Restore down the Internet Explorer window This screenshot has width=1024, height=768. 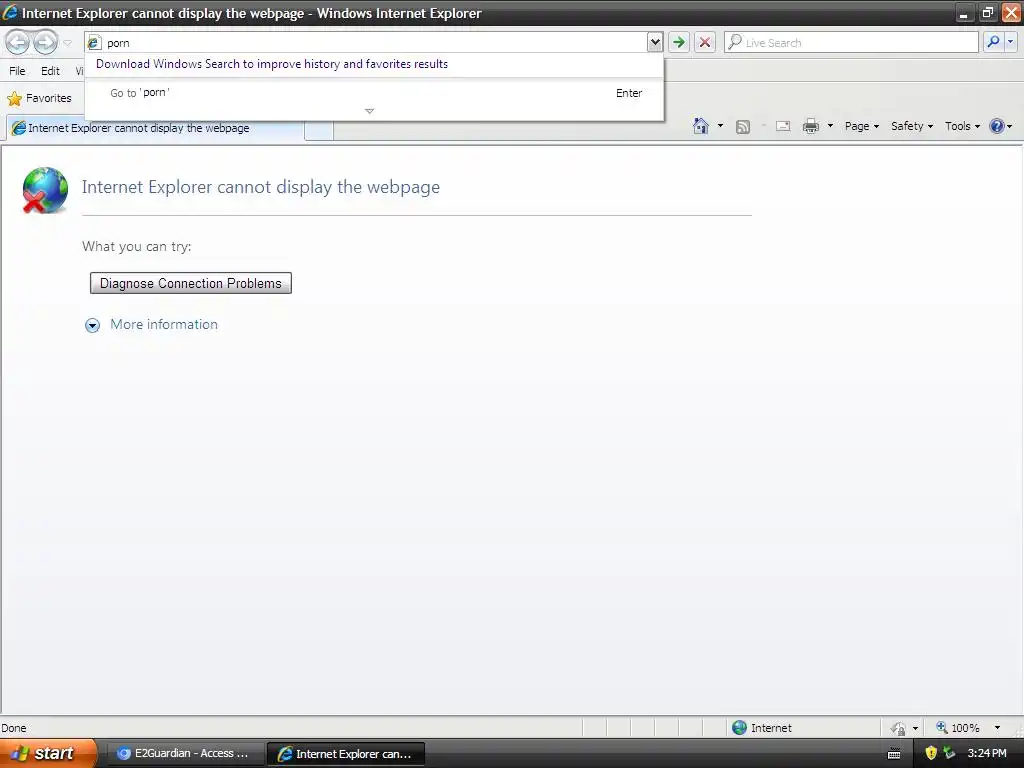click(x=987, y=12)
